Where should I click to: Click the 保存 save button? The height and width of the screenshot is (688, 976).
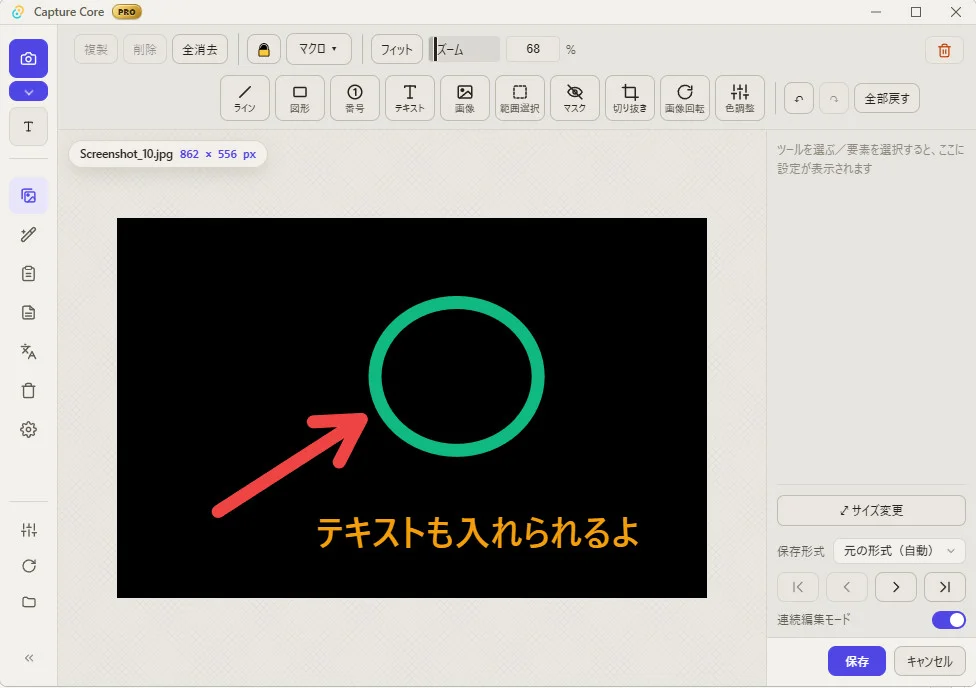(856, 661)
